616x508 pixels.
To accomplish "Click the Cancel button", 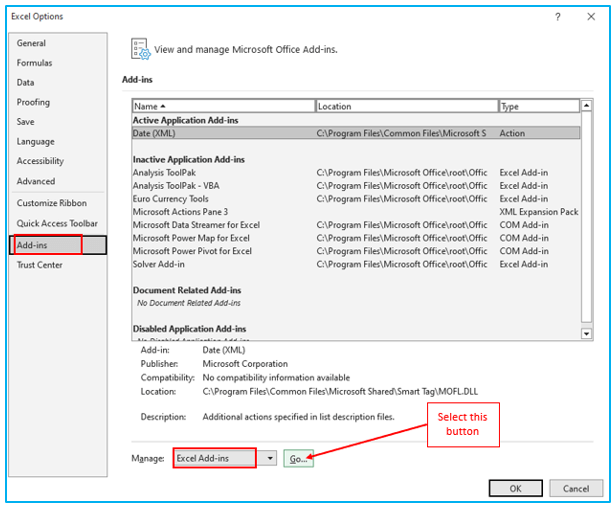I will 576,488.
